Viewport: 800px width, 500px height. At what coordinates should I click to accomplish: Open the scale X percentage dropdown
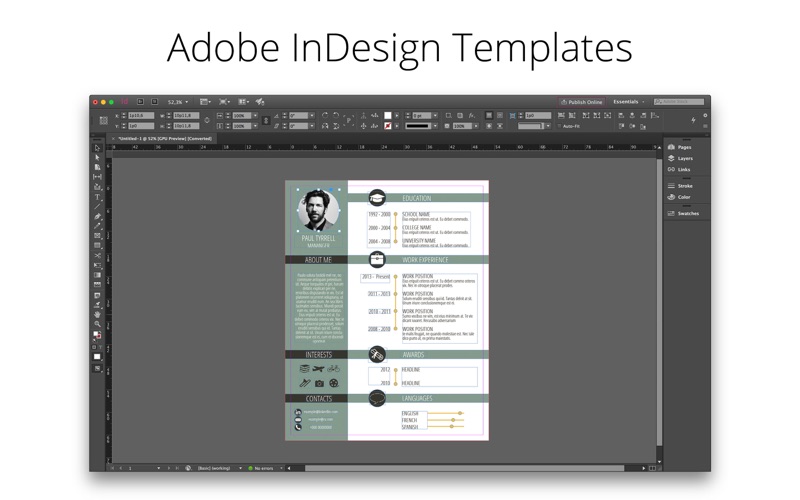255,116
